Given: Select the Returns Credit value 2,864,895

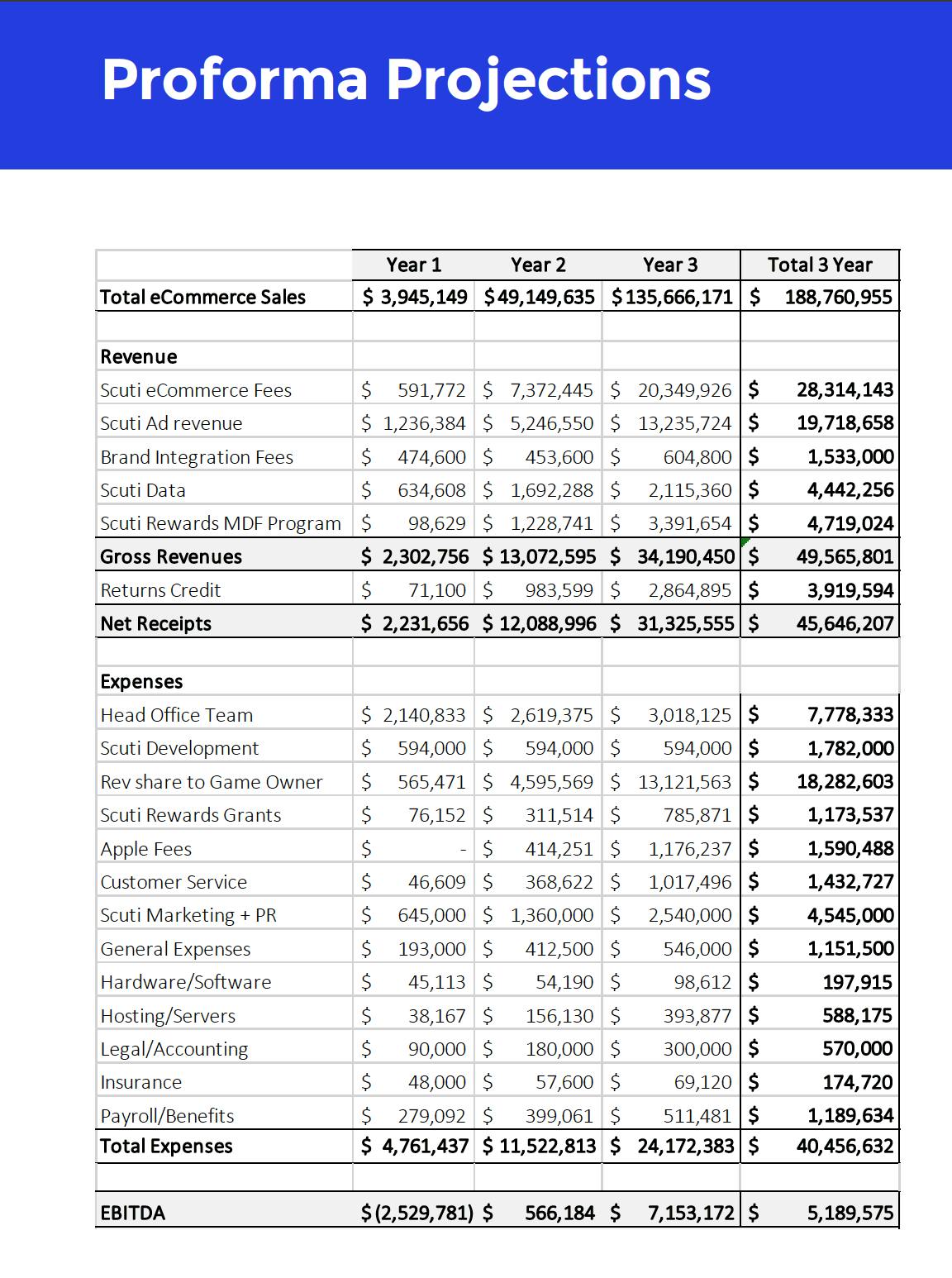Looking at the screenshot, I should [x=690, y=590].
